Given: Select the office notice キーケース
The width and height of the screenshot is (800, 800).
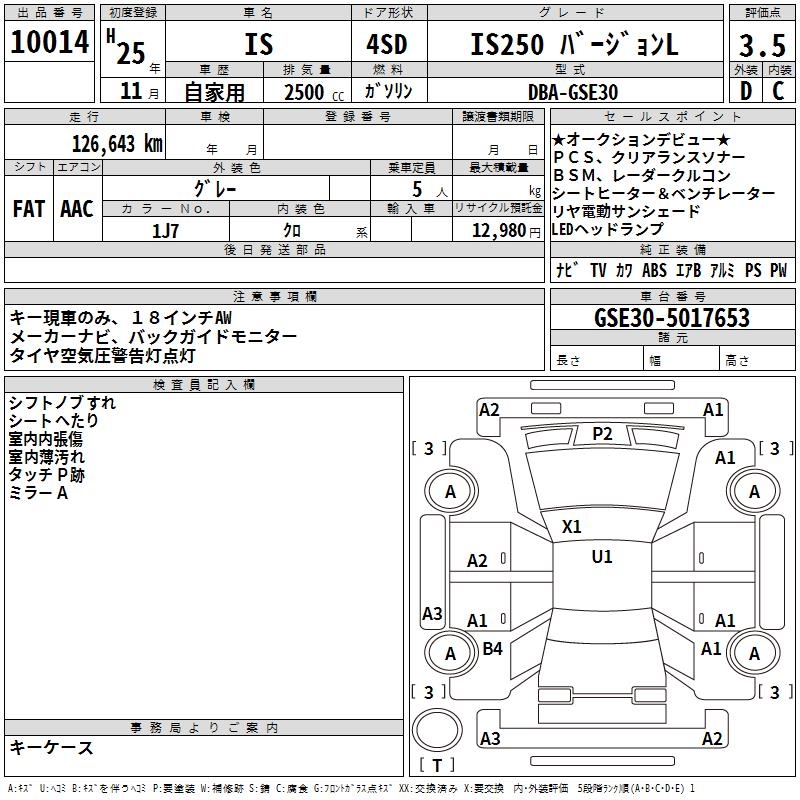Looking at the screenshot, I should [51, 747].
